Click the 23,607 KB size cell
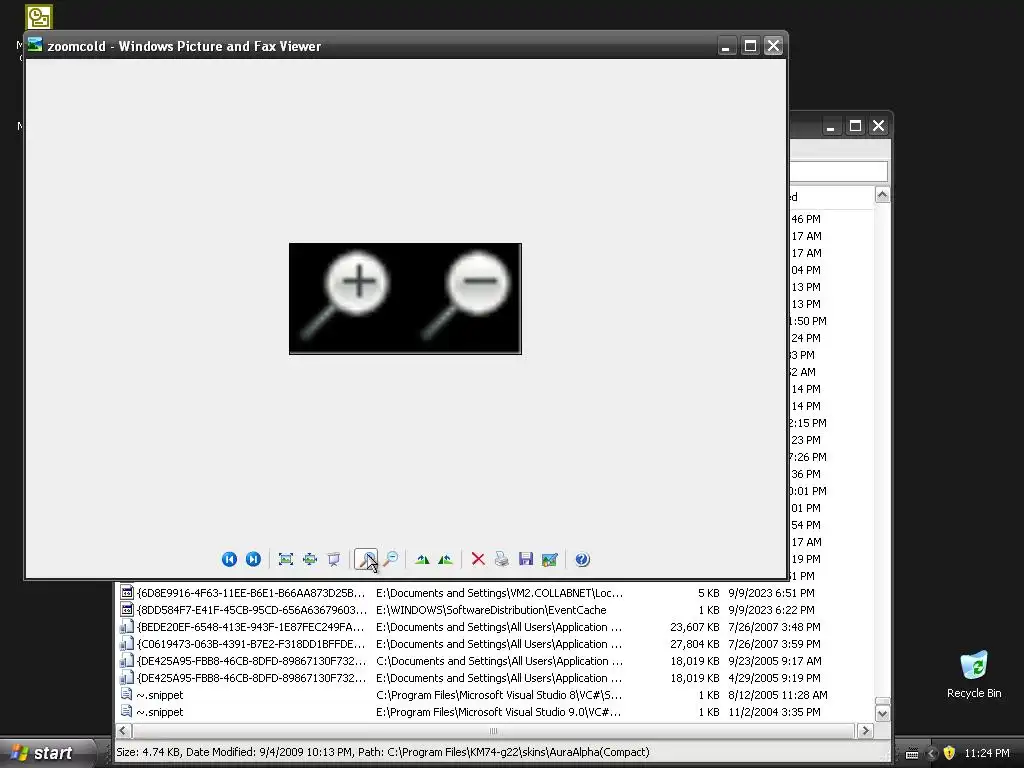Viewport: 1024px width, 768px height. tap(695, 627)
